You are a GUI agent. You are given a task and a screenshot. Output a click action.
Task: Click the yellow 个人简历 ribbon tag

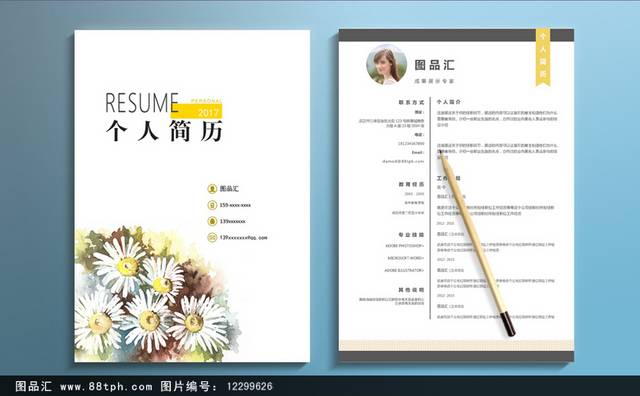tap(543, 57)
